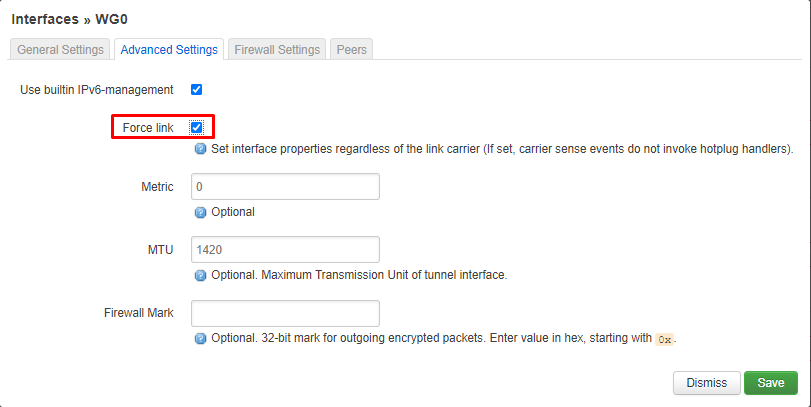
Task: Click into the MTU input field
Action: pyautogui.click(x=286, y=250)
